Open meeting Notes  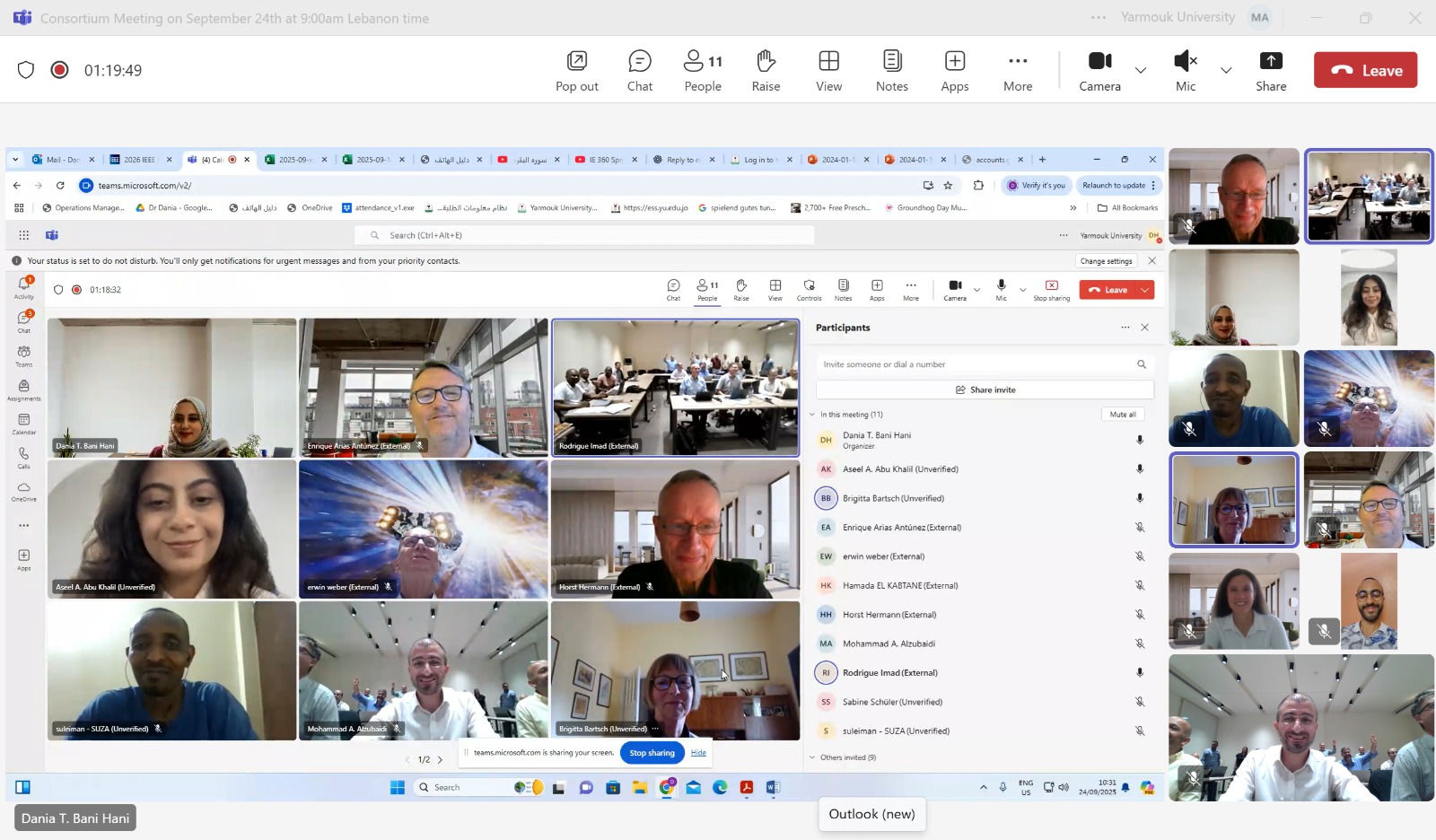coord(891,71)
